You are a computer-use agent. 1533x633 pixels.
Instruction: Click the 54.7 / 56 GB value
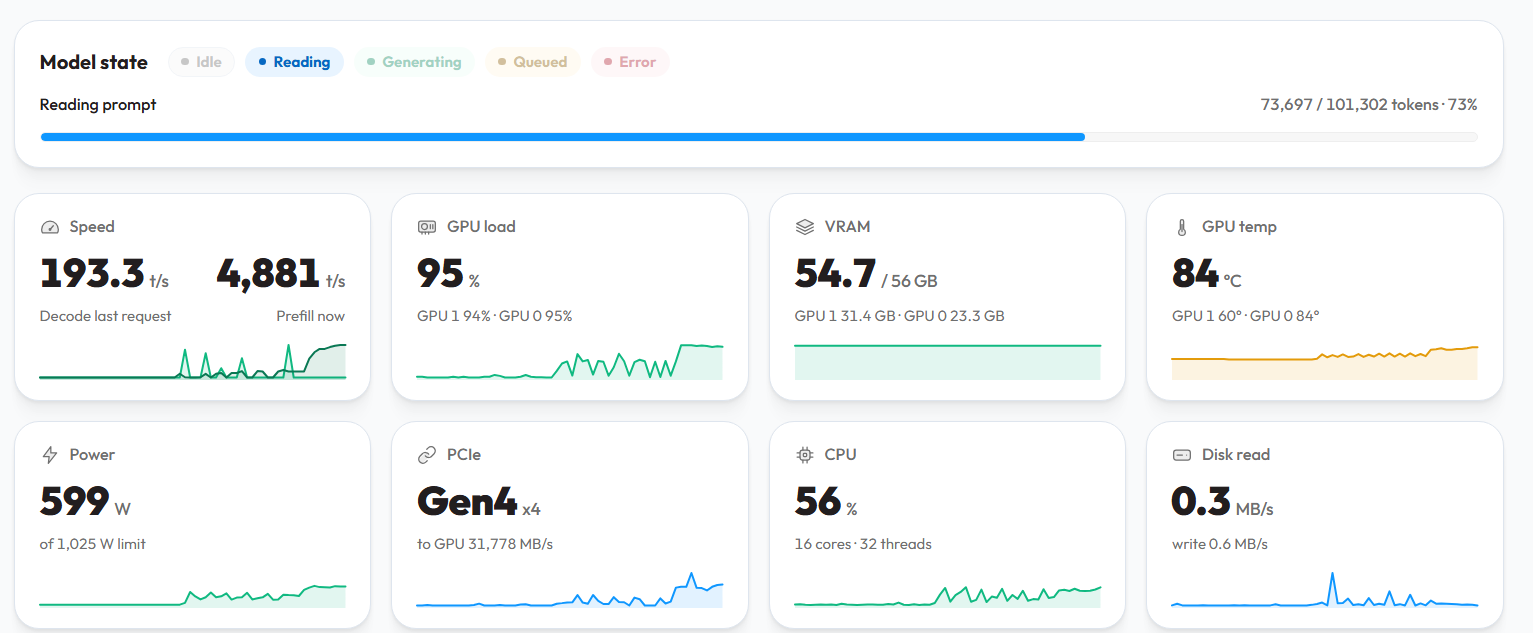coord(866,274)
